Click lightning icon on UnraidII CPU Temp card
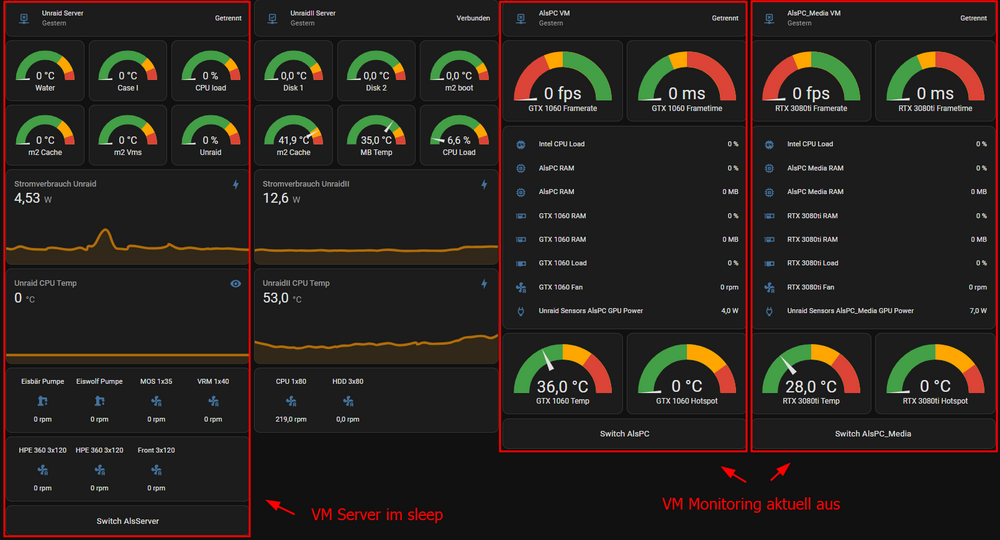 tap(484, 284)
